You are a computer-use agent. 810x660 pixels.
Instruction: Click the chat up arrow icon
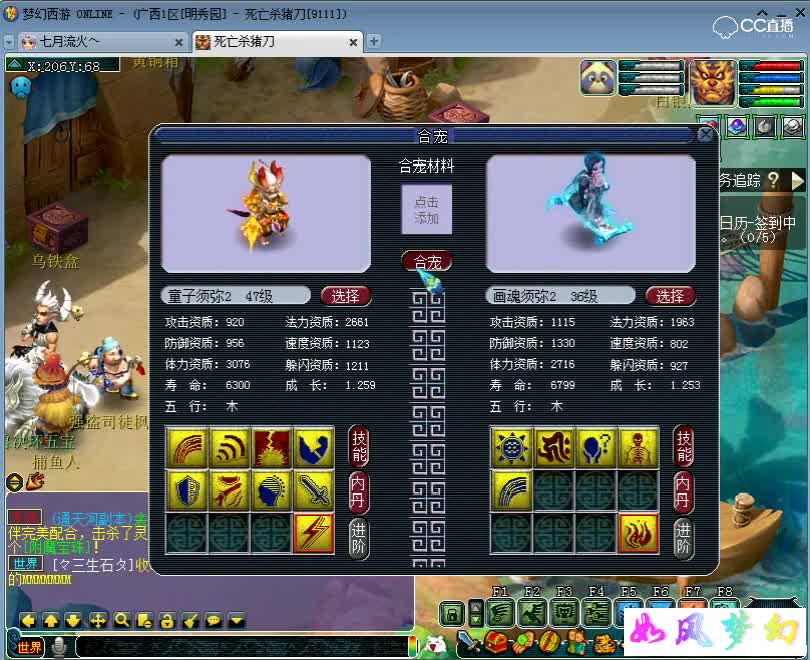pos(51,620)
